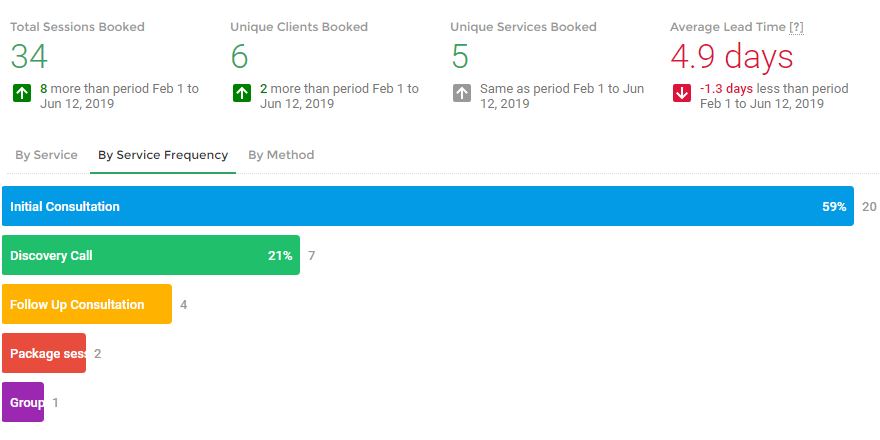The image size is (880, 440).
Task: Click the purple Group bar
Action: click(23, 402)
